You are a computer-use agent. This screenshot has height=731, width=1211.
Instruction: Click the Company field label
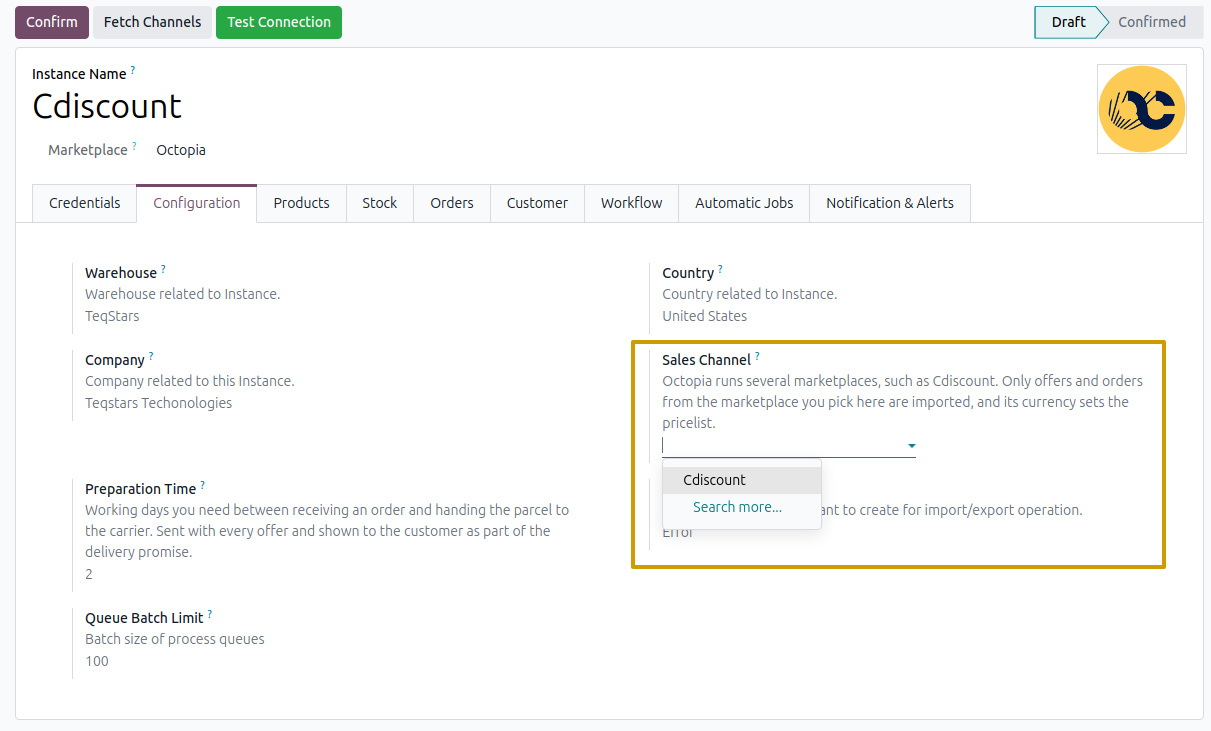click(x=115, y=360)
